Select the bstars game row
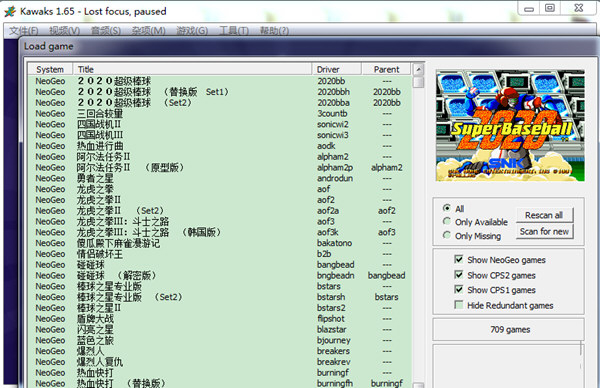Viewport: 600px width, 388px height. 220,286
